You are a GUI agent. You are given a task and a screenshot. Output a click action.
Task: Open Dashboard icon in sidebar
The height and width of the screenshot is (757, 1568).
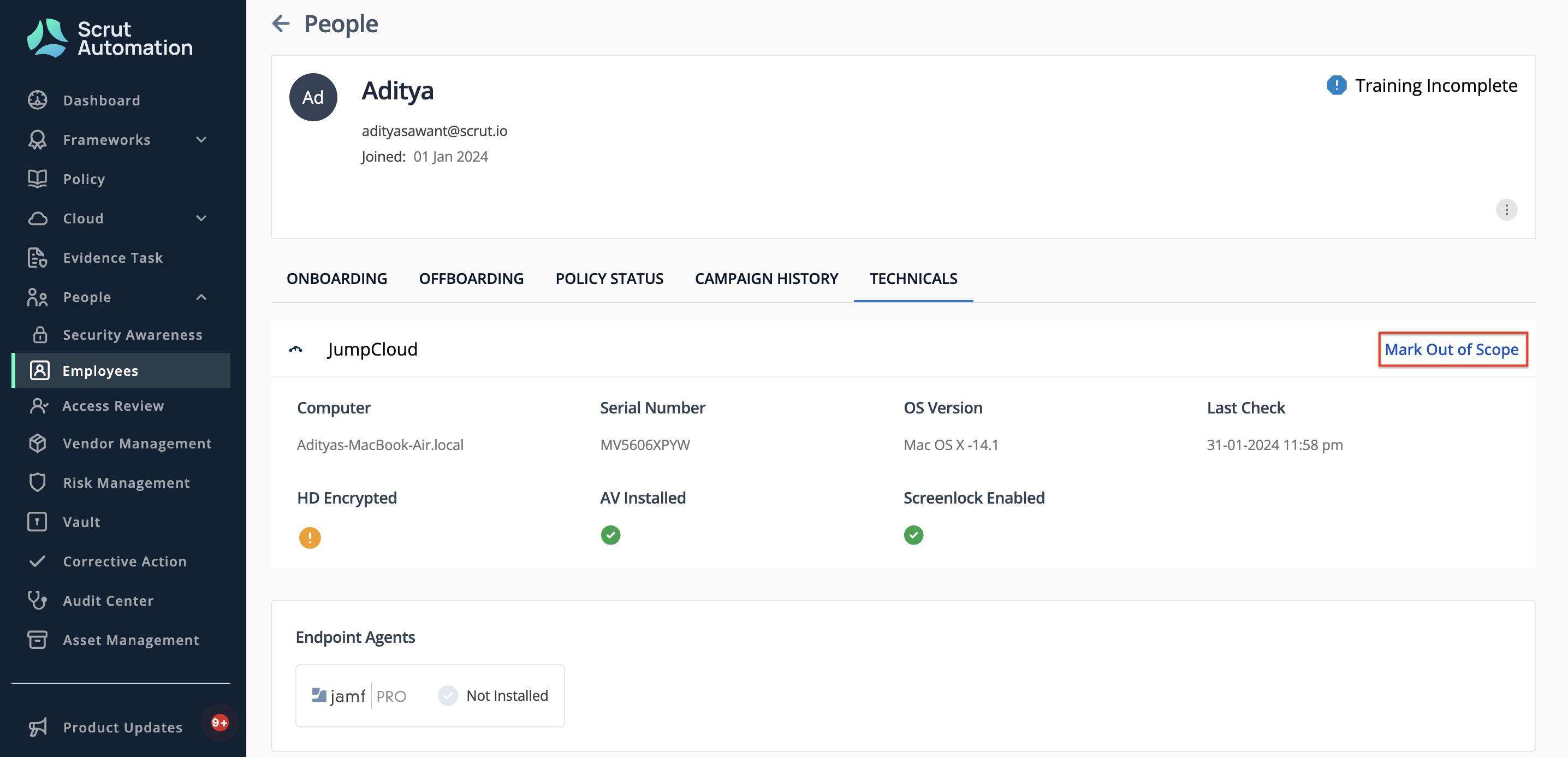click(38, 100)
